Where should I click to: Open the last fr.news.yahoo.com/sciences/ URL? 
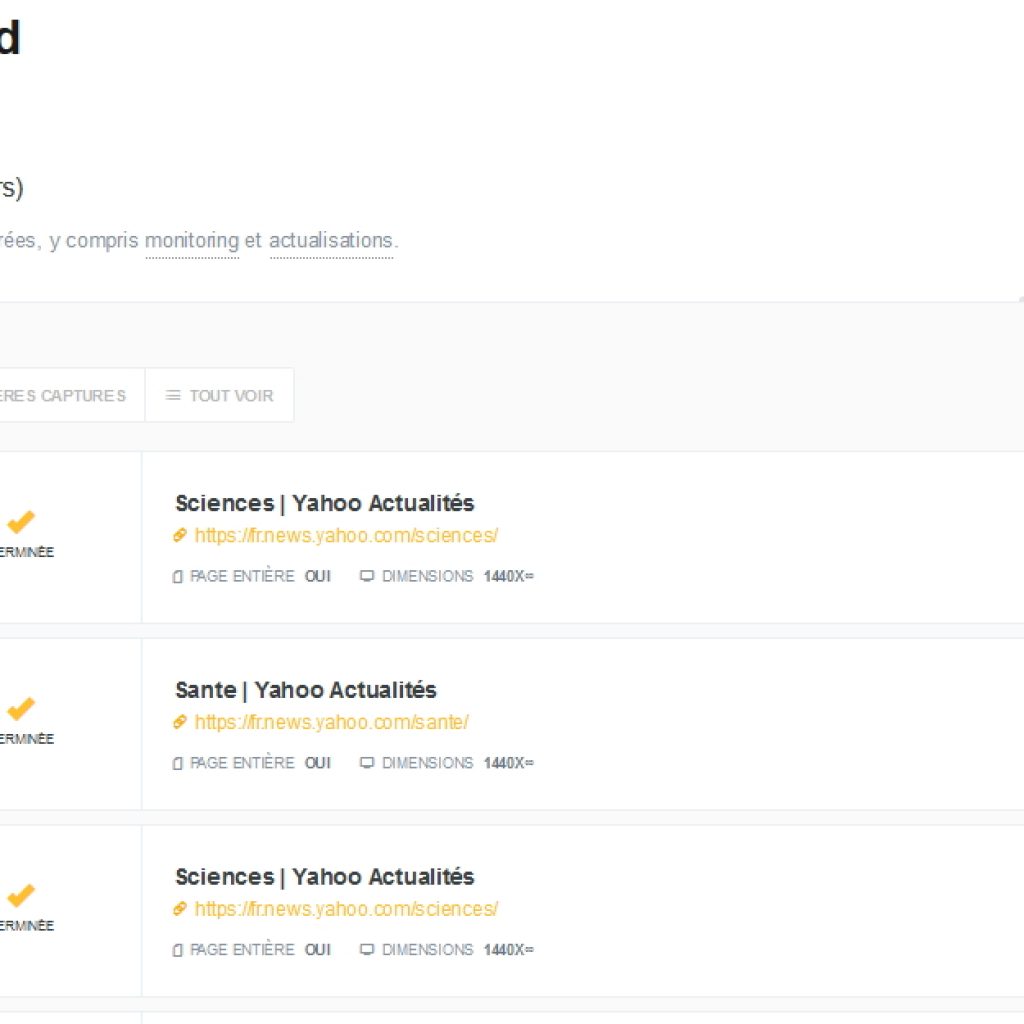346,909
